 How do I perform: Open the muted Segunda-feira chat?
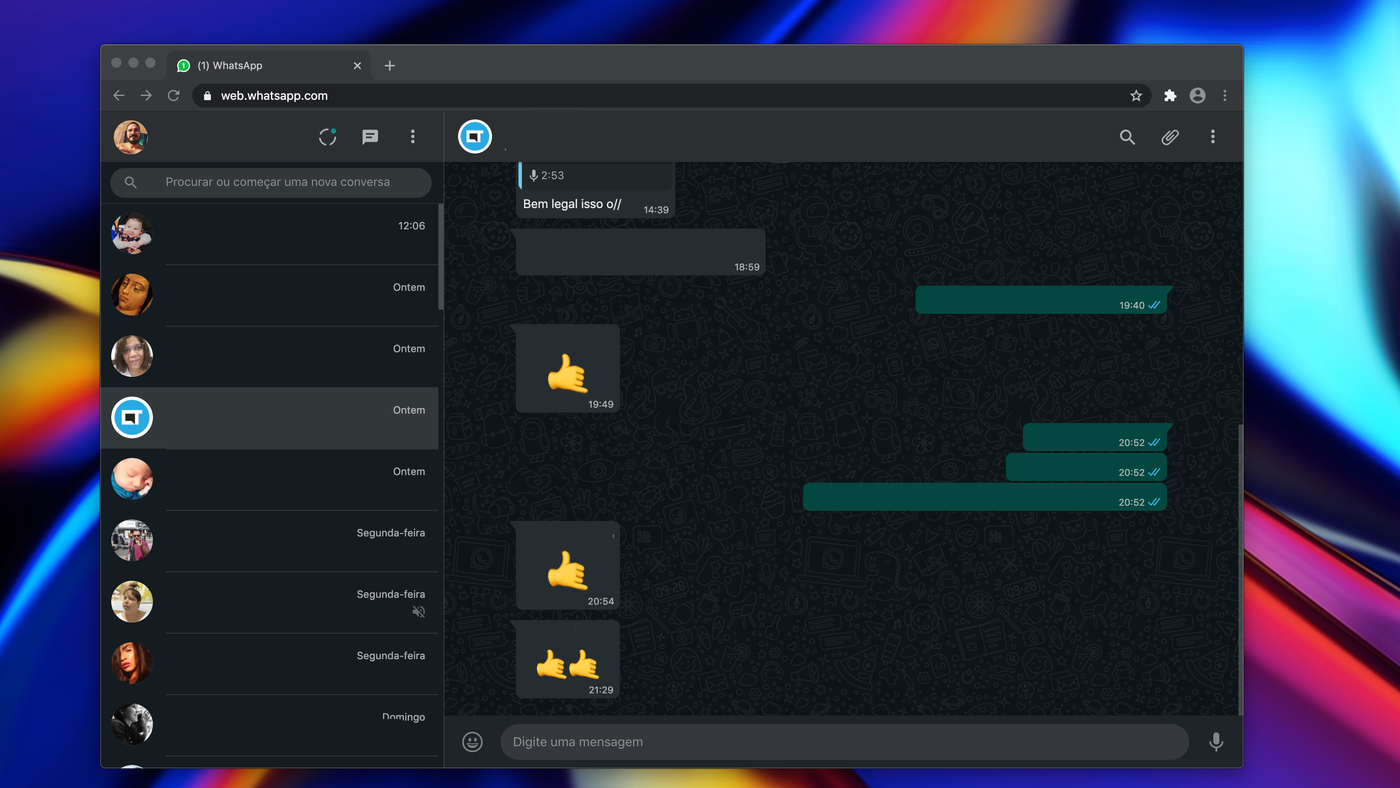coord(270,602)
